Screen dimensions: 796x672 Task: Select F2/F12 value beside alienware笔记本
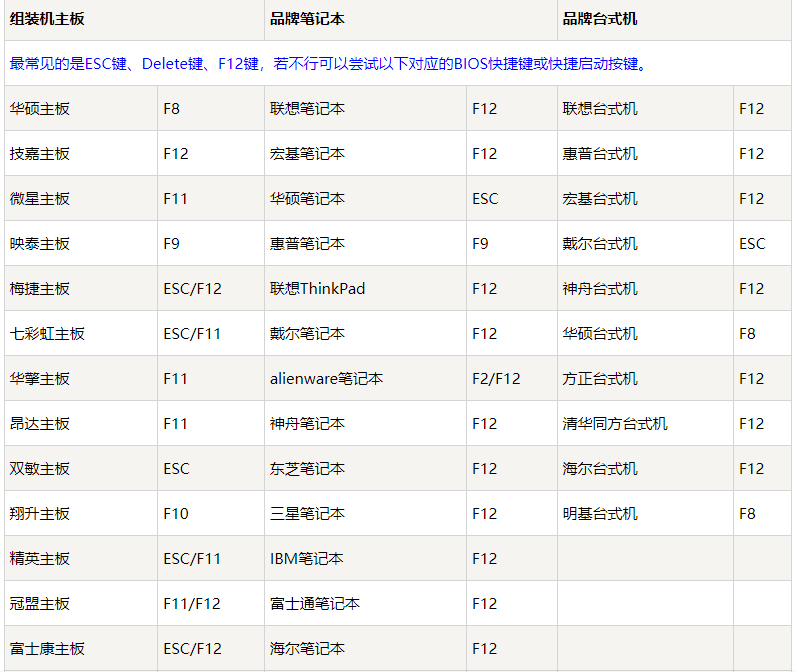[x=496, y=379]
